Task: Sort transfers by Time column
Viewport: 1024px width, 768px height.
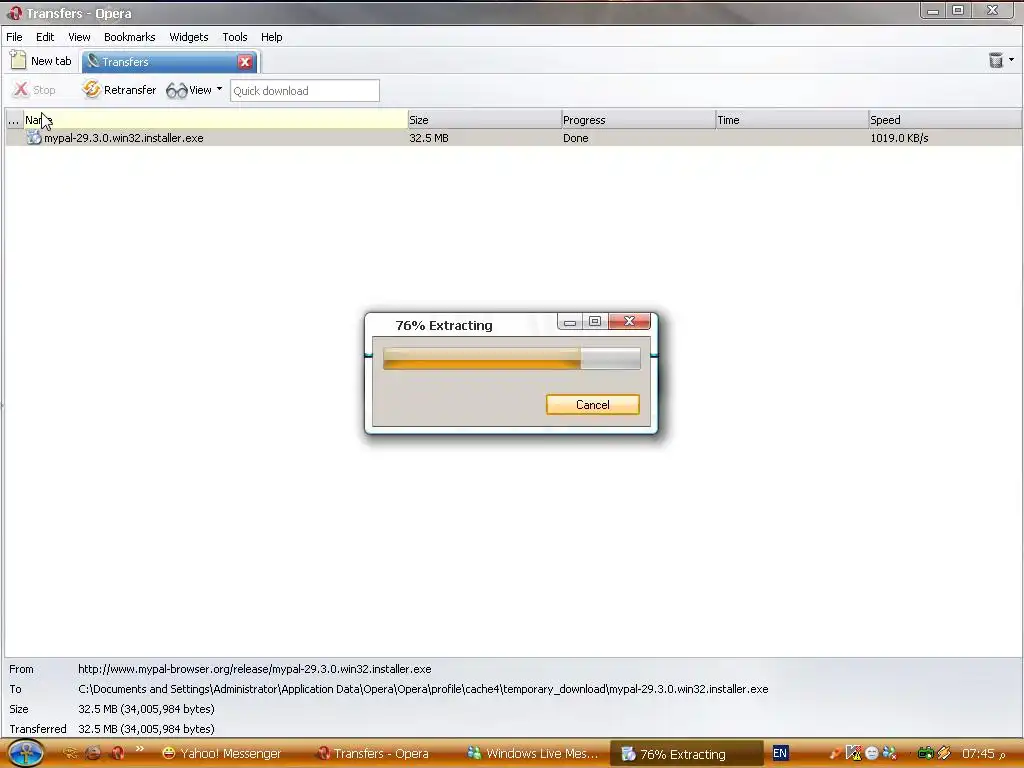Action: (792, 120)
